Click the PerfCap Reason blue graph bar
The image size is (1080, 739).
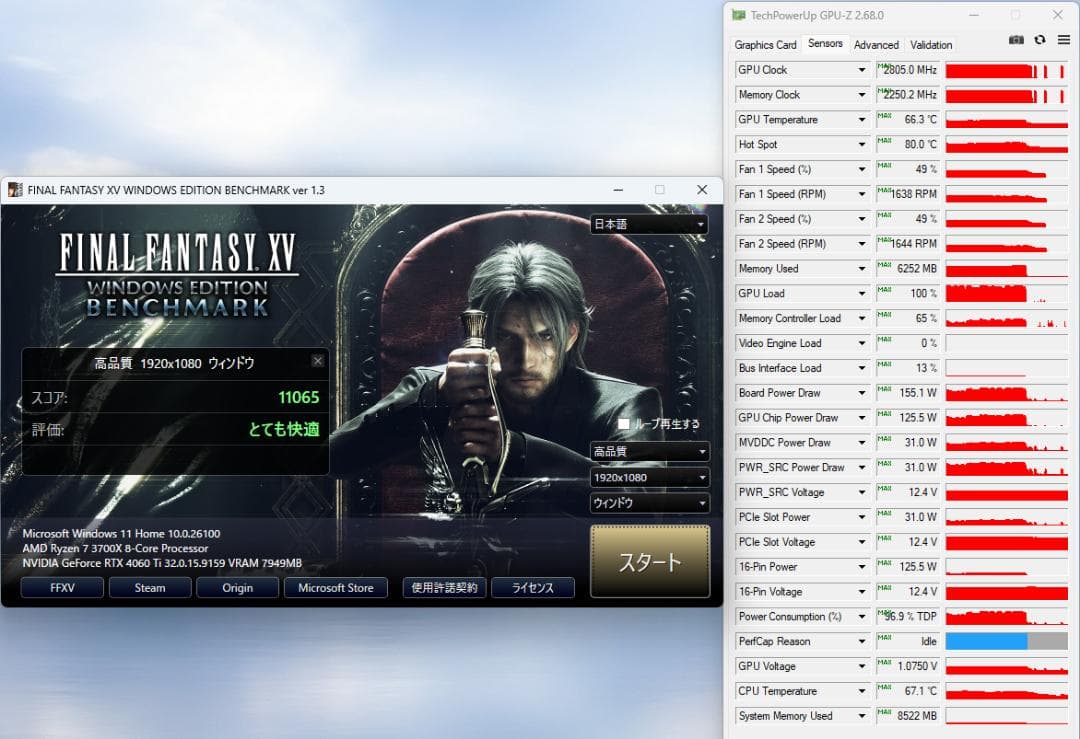986,641
